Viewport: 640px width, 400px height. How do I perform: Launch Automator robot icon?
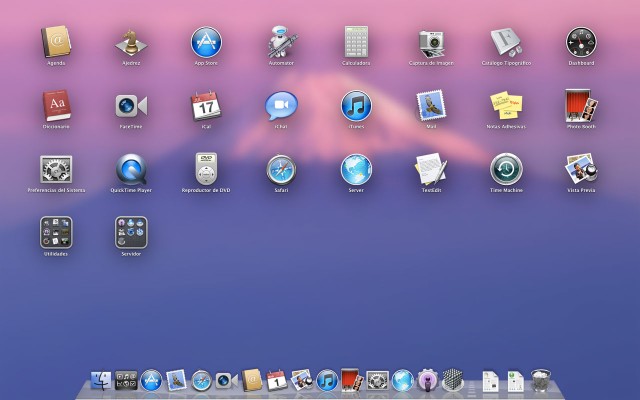(x=281, y=42)
